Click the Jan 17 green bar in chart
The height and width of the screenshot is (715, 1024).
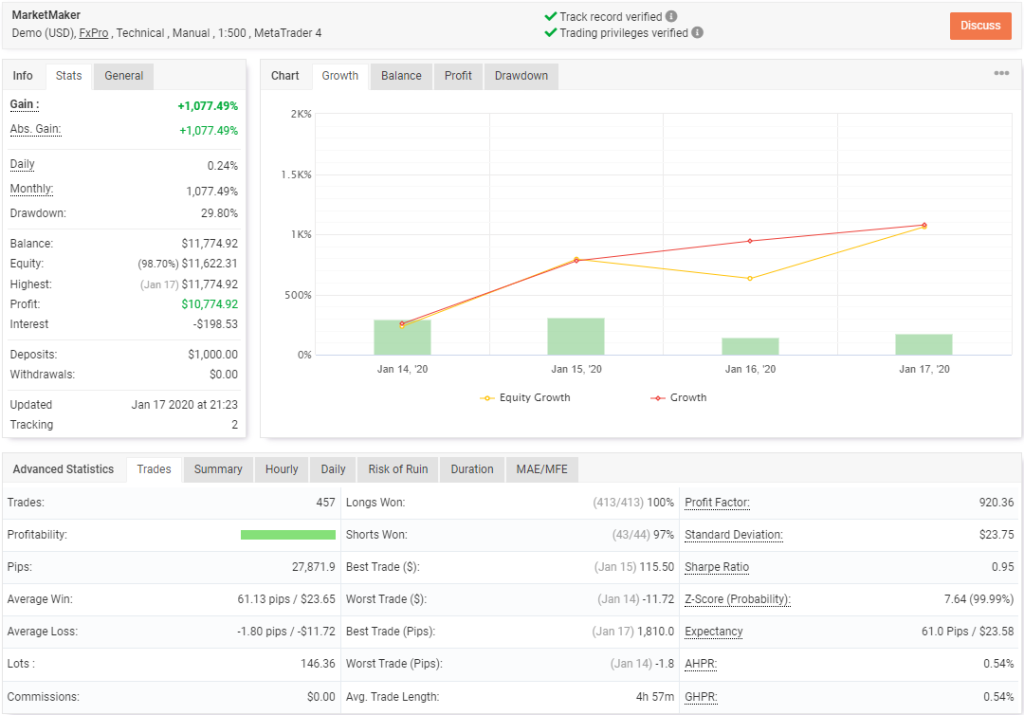click(x=924, y=345)
